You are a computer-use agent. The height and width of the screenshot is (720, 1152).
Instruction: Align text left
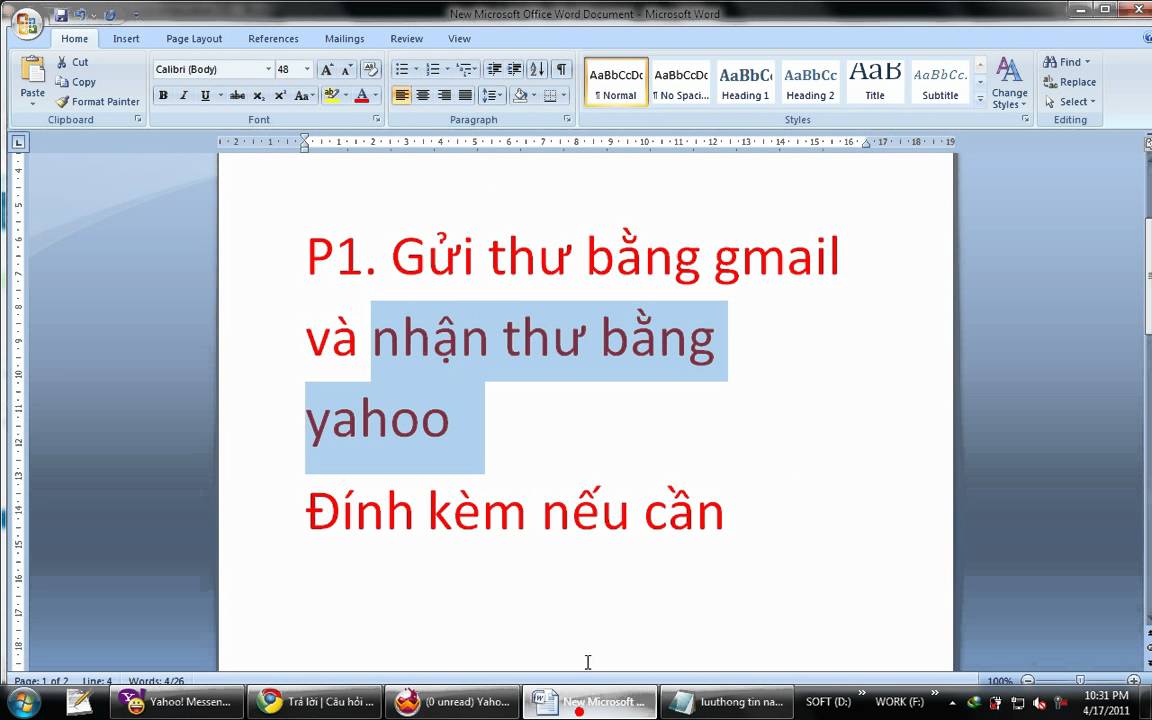coord(401,96)
